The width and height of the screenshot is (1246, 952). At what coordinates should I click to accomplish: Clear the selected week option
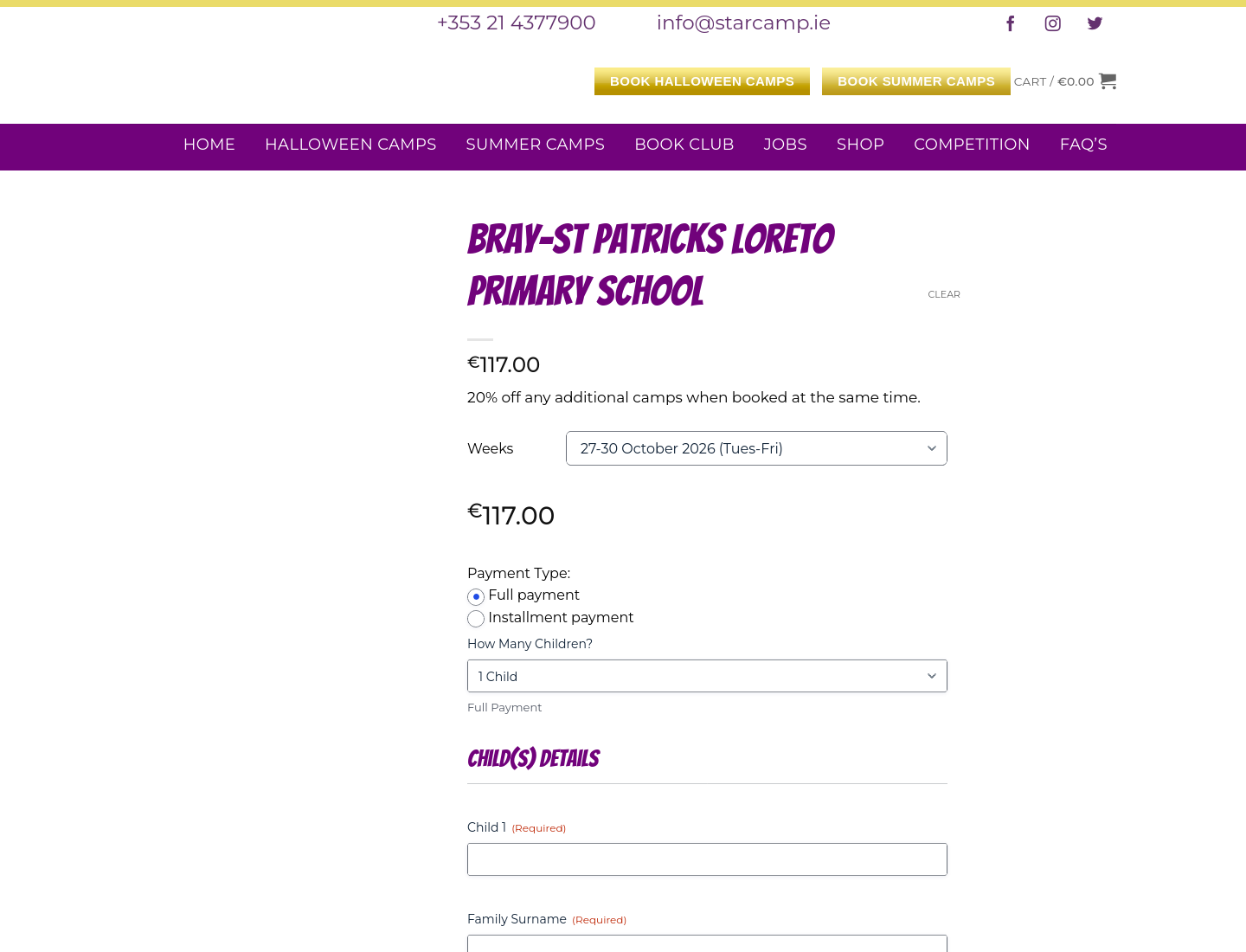(x=944, y=294)
